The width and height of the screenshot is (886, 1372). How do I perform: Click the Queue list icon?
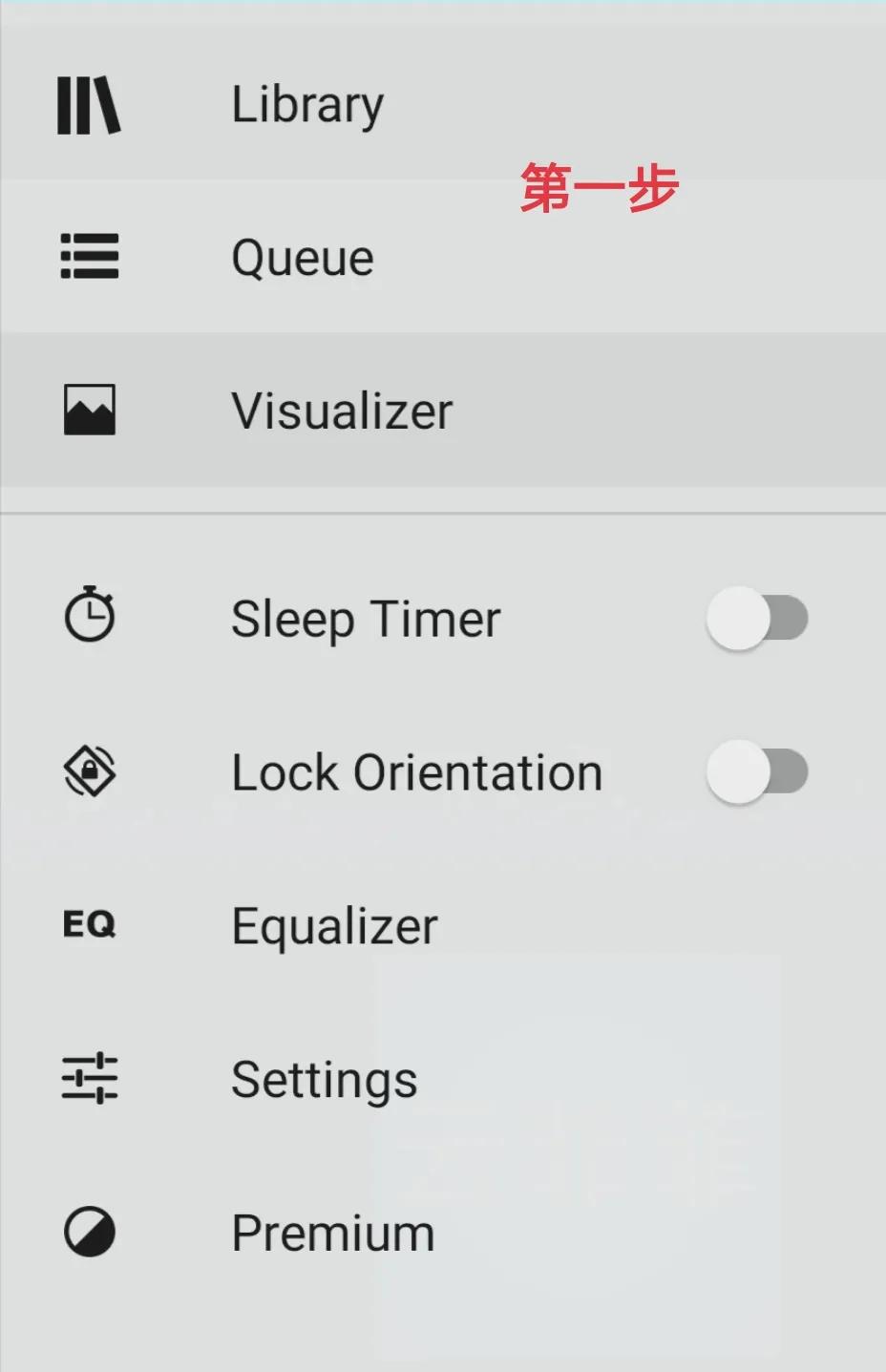[89, 257]
